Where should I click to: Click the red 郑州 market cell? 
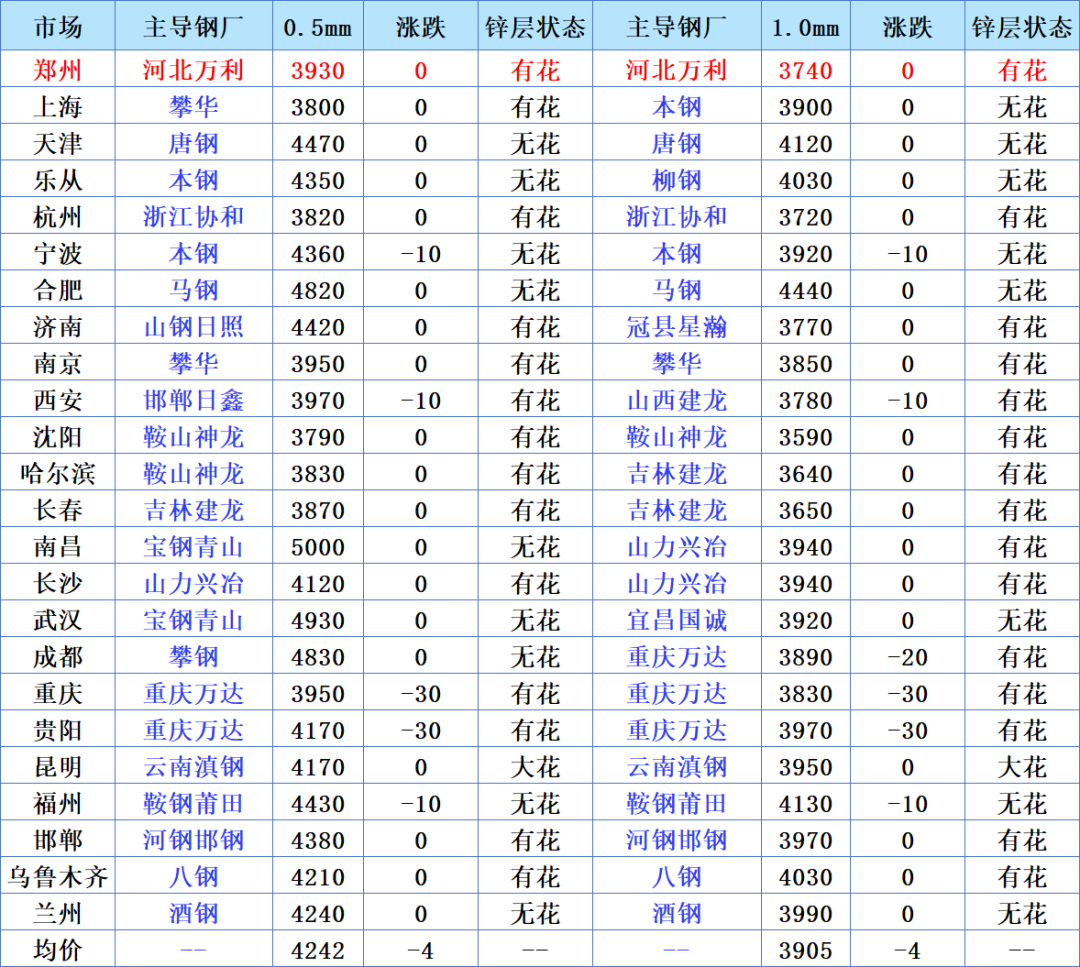pos(58,70)
